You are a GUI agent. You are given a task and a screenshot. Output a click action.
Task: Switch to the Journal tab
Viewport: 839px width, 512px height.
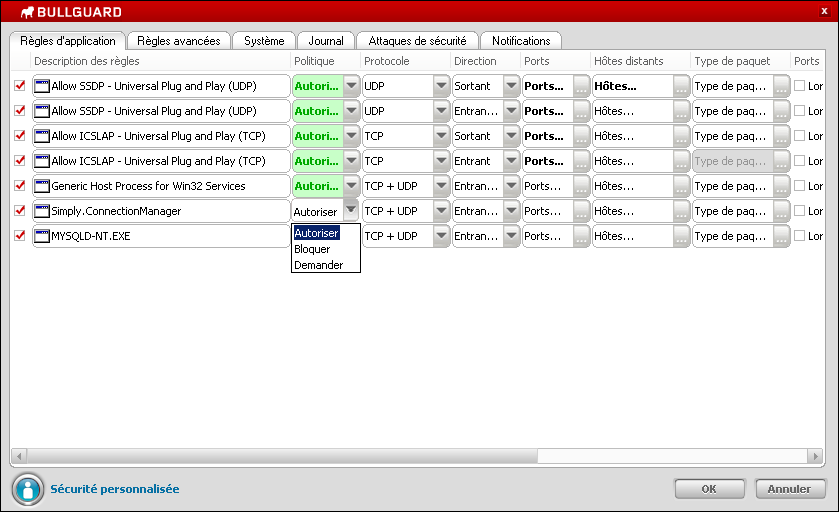coord(326,41)
